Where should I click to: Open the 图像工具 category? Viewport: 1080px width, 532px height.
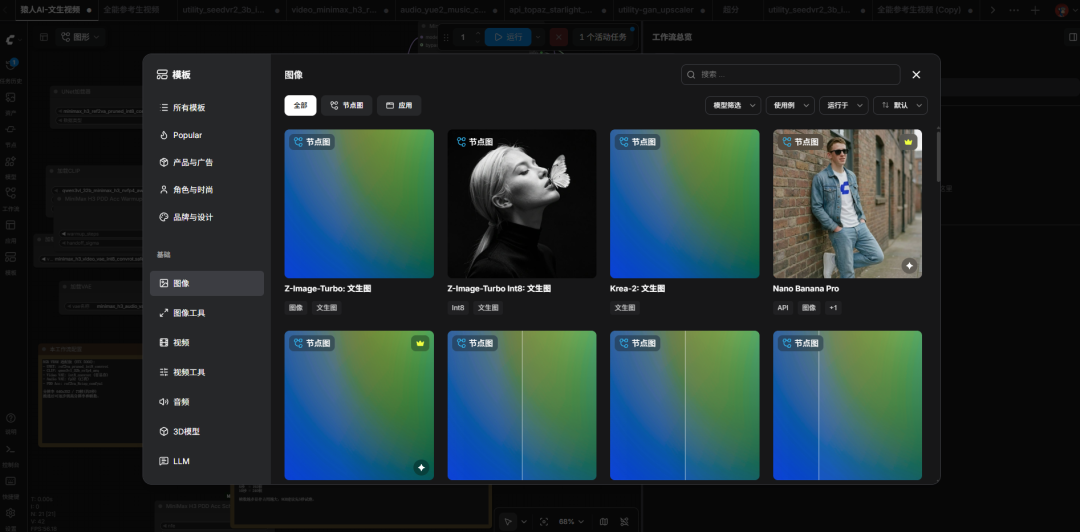[x=207, y=313]
